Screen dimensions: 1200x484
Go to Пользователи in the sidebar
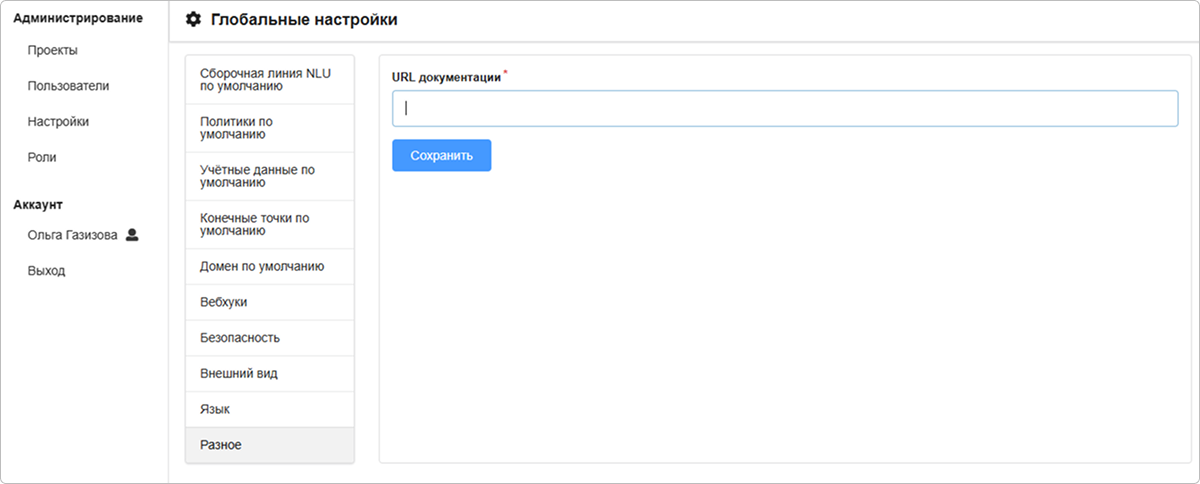(x=68, y=86)
